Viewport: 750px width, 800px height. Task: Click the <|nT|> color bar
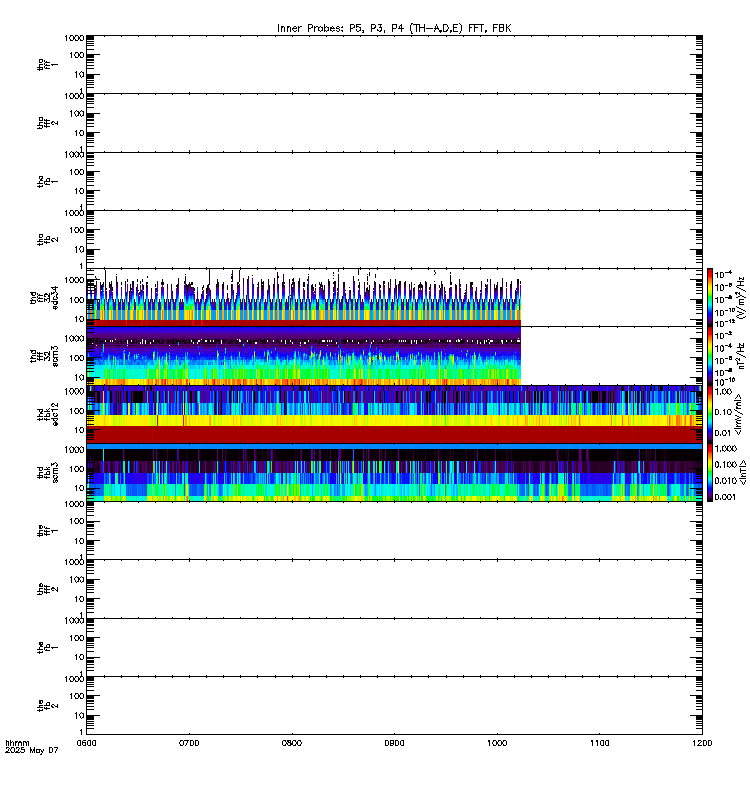click(x=710, y=472)
